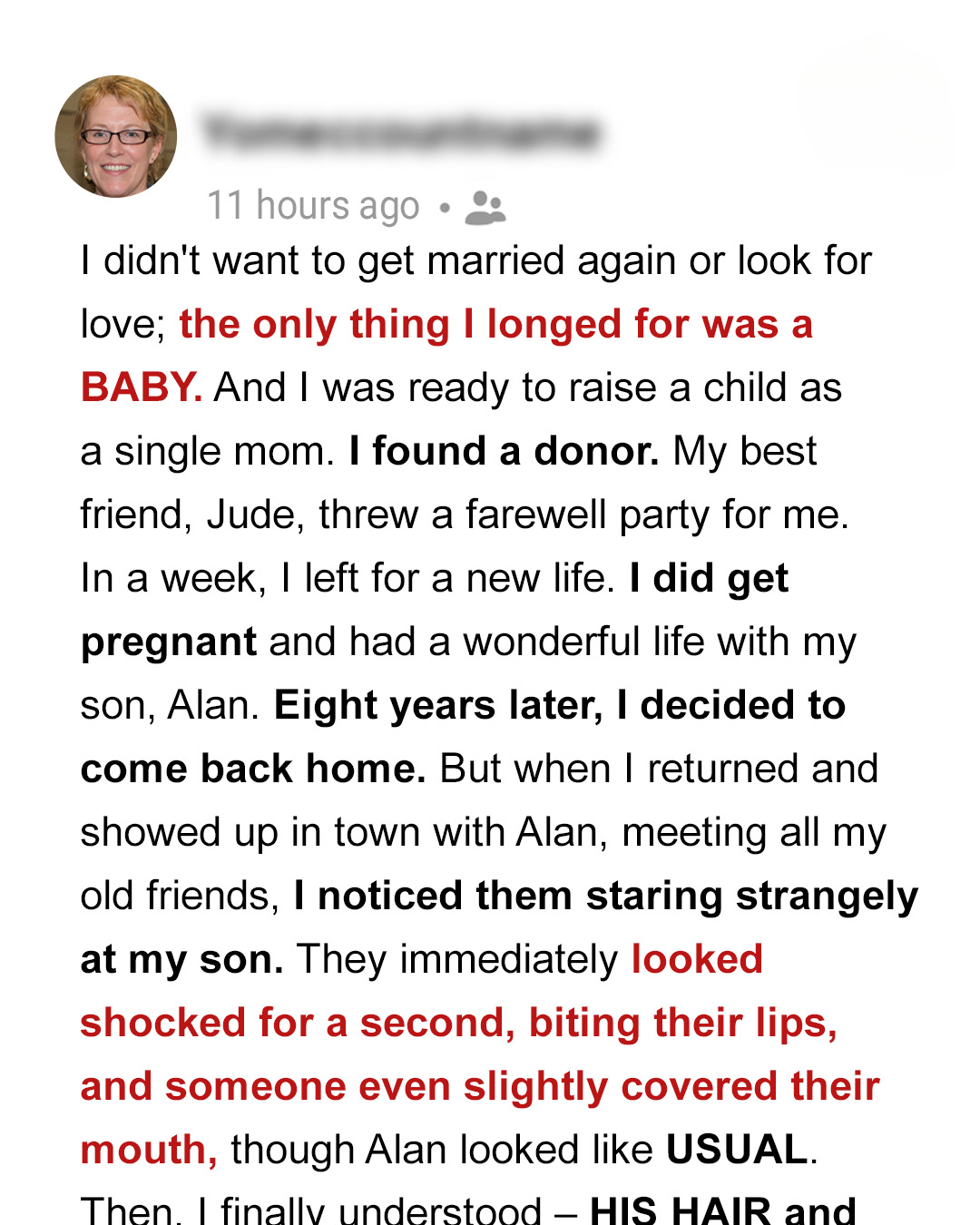Click the red word "mouth,"
Viewport: 980px width, 1225px height.
(149, 1150)
